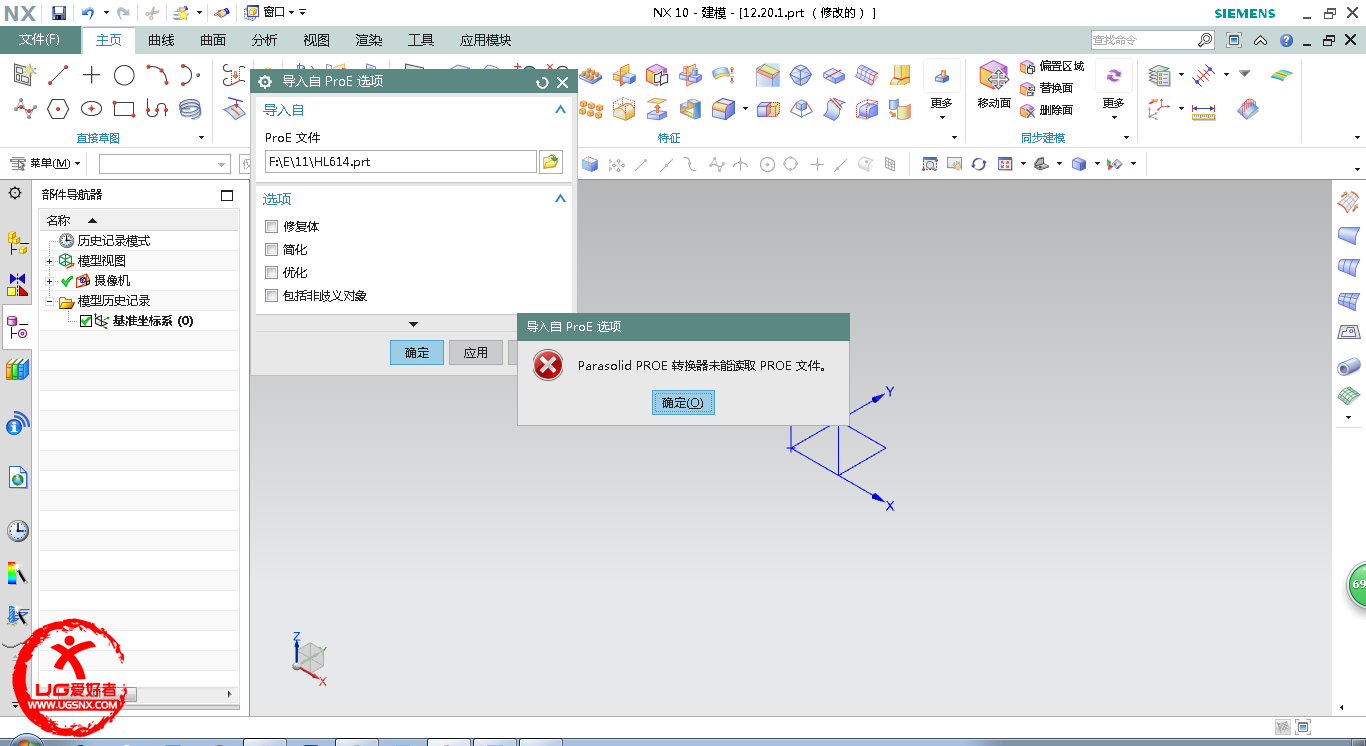1366x746 pixels.
Task: Click 应用 in the import ProE dialog
Action: coord(476,352)
